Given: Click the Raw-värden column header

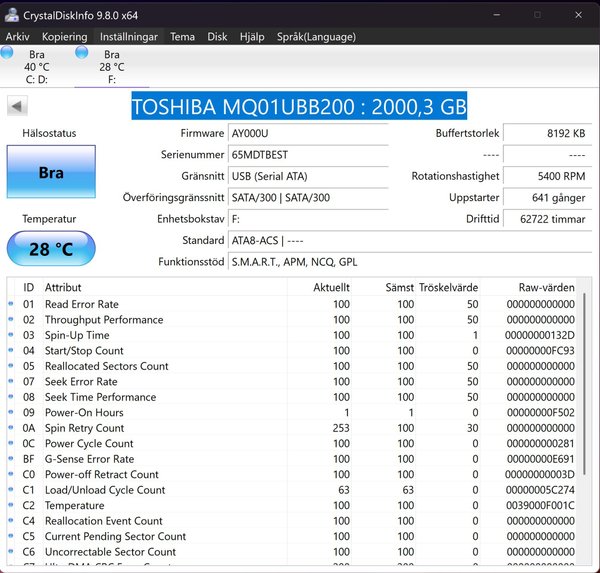Looking at the screenshot, I should tap(546, 287).
